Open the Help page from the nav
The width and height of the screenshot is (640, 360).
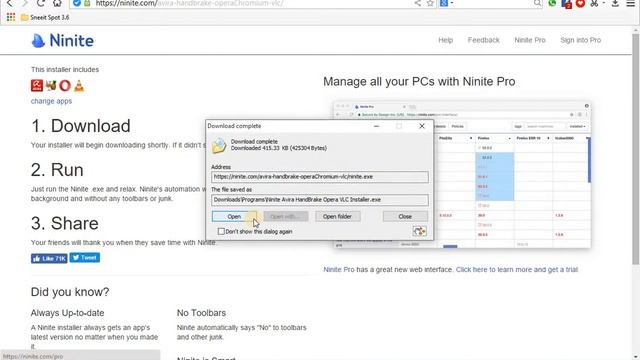click(446, 40)
